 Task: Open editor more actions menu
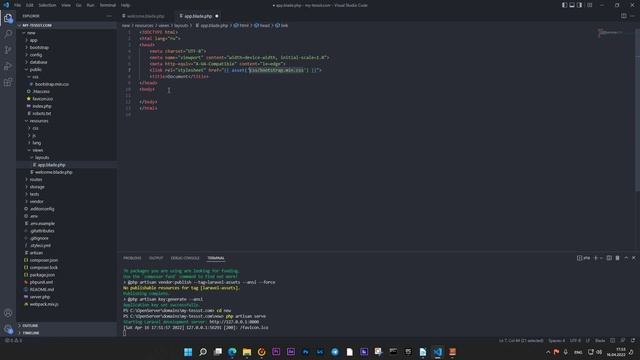(632, 16)
